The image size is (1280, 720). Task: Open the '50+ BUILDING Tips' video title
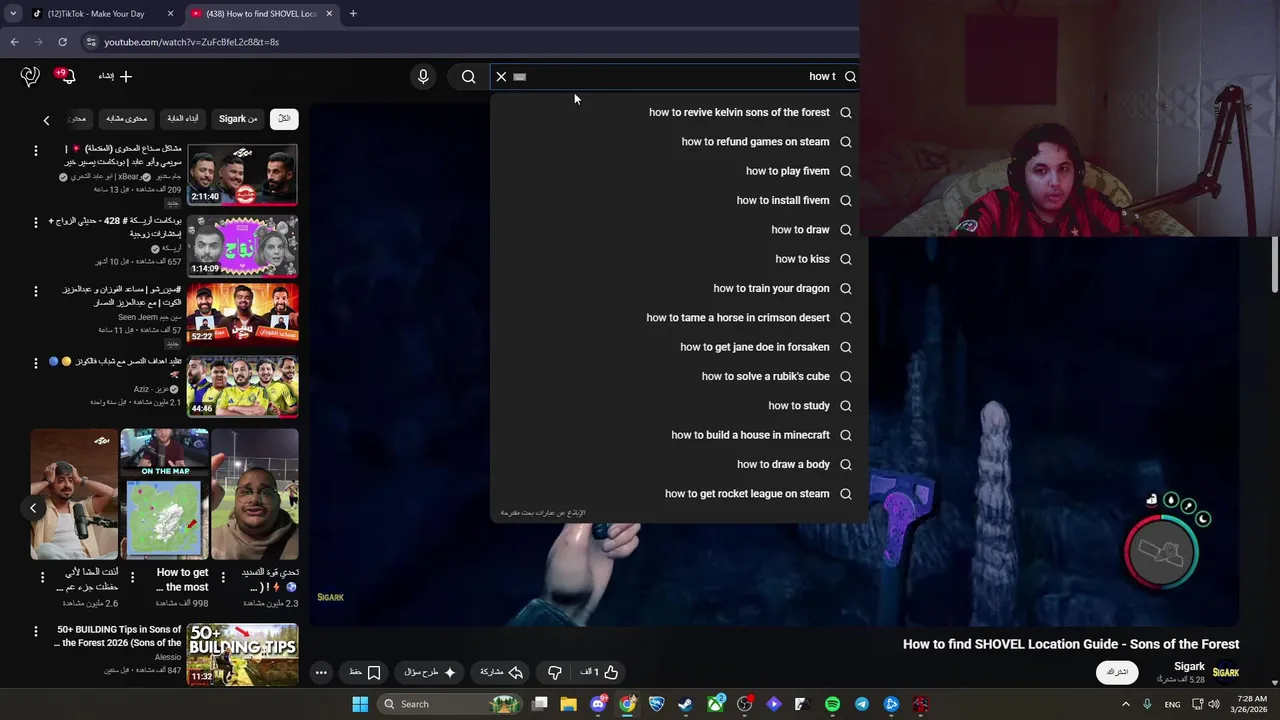118,636
